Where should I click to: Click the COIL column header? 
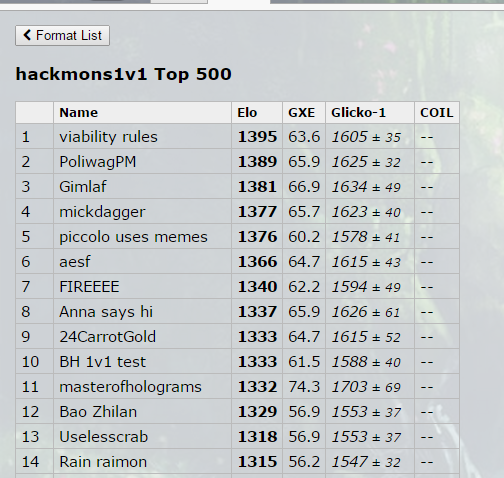tap(437, 113)
